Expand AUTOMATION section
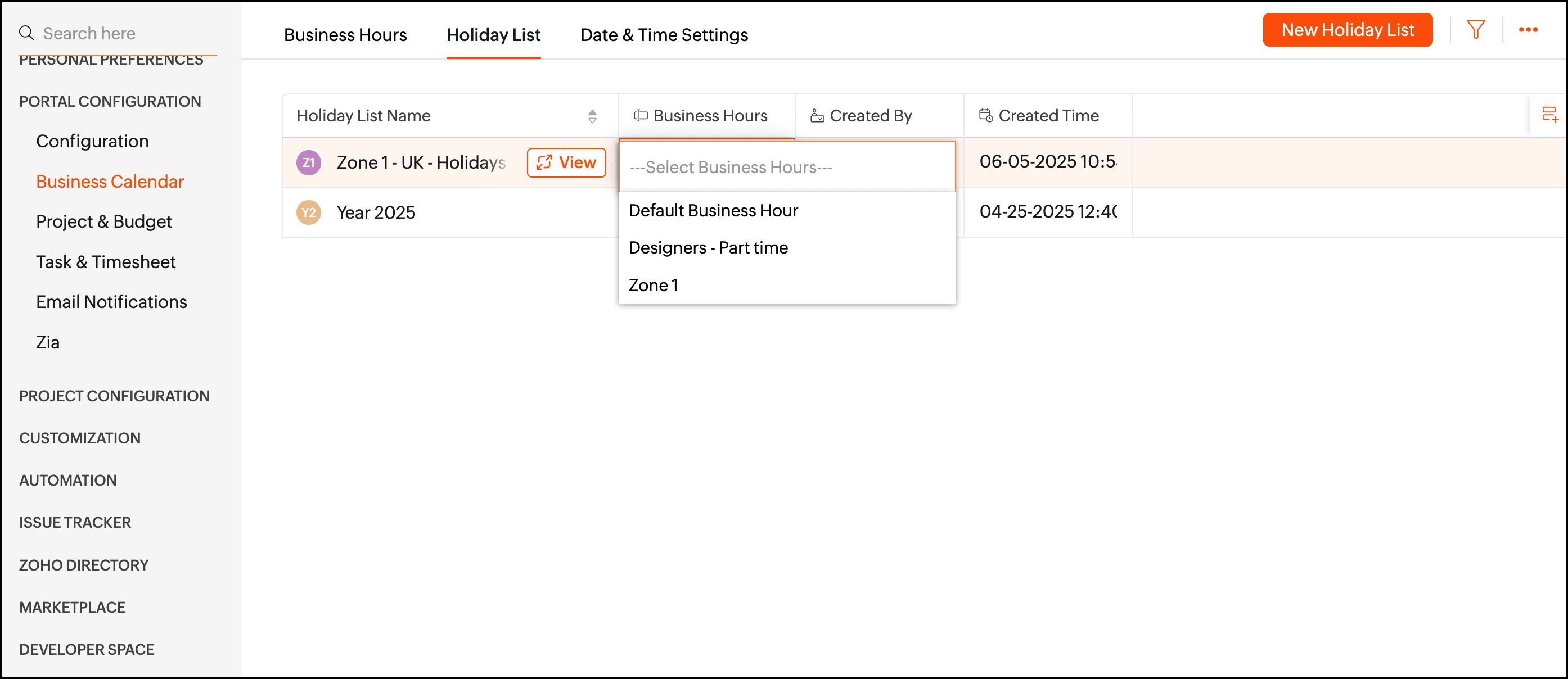1568x679 pixels. point(68,481)
